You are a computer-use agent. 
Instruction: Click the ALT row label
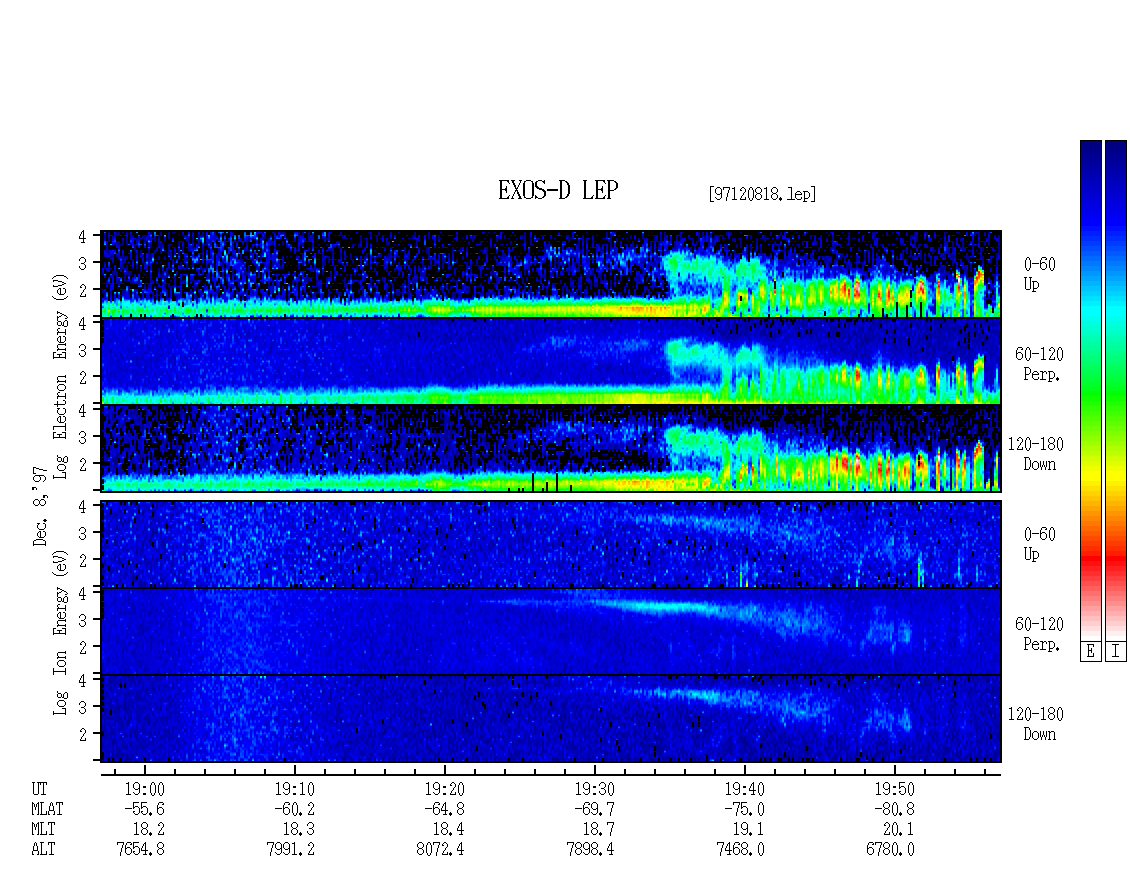pos(43,850)
